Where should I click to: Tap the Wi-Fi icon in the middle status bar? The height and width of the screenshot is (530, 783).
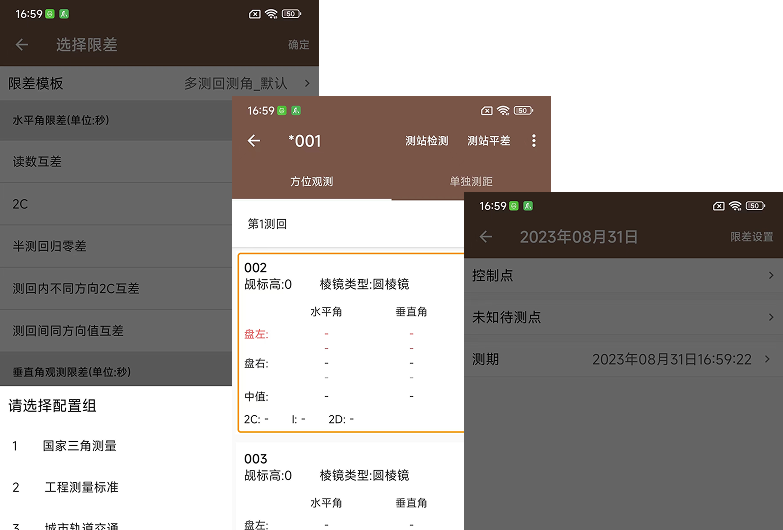(503, 110)
